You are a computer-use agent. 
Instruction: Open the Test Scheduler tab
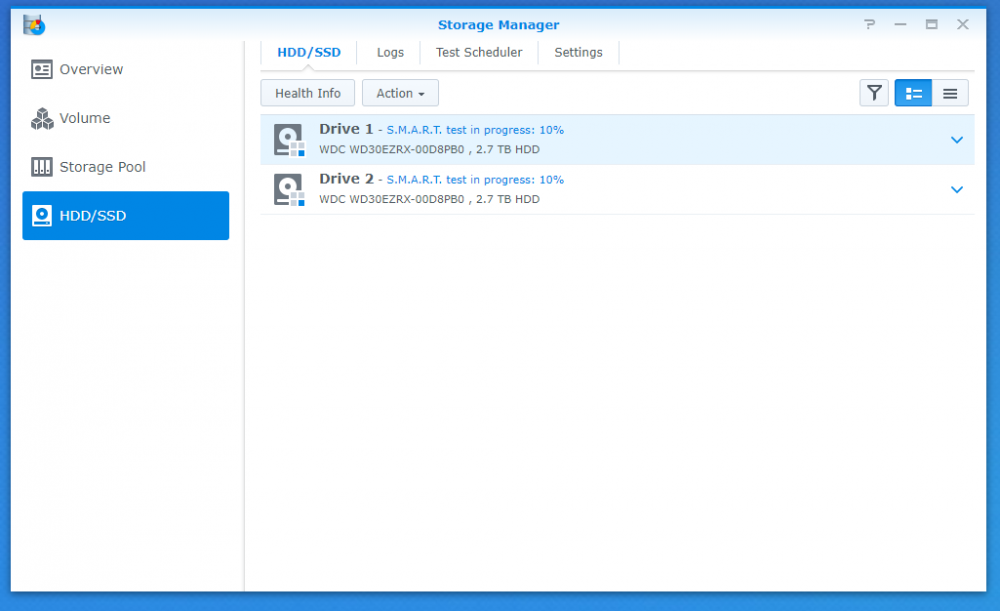coord(479,52)
